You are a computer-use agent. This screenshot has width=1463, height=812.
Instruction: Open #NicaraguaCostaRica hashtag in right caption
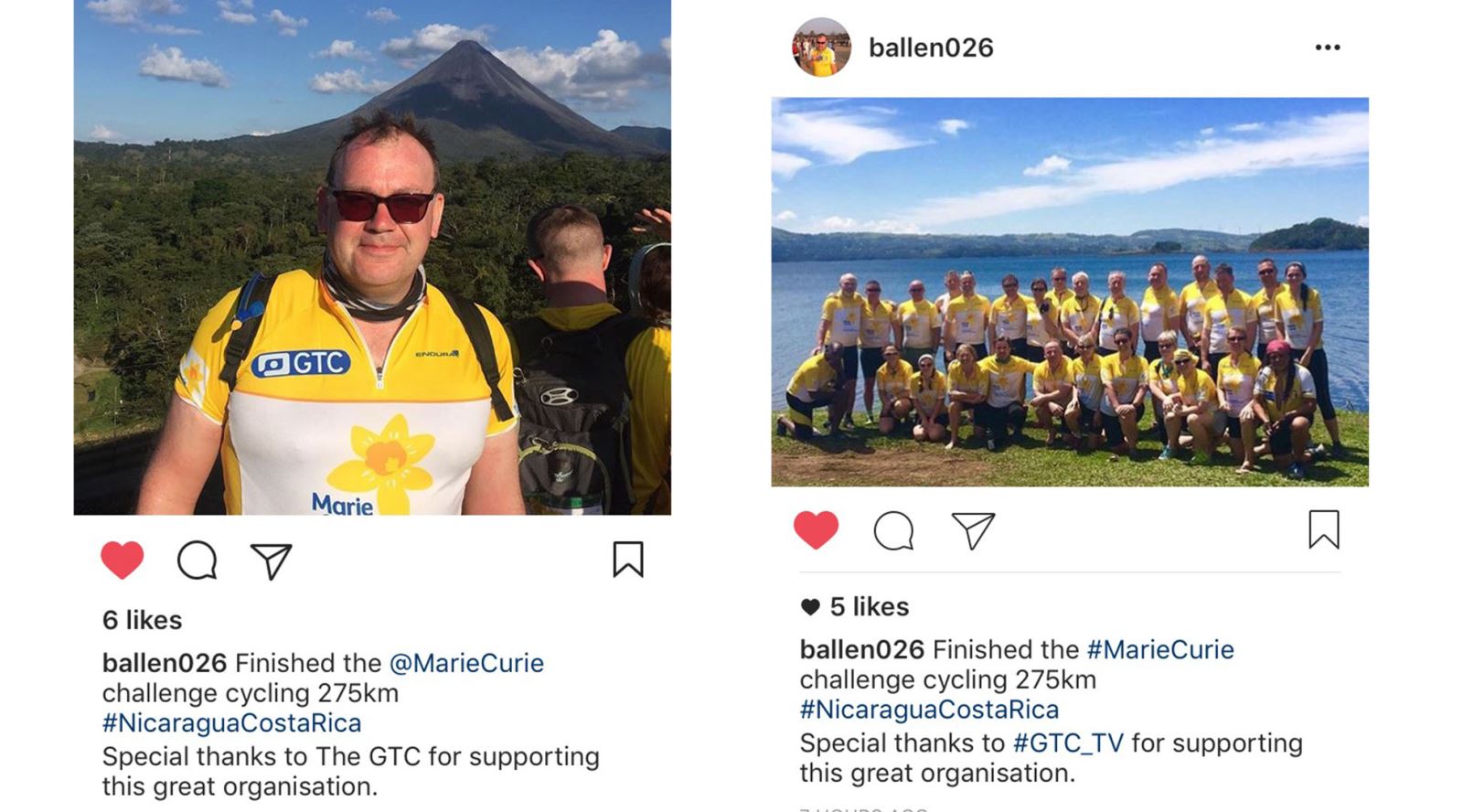point(930,710)
